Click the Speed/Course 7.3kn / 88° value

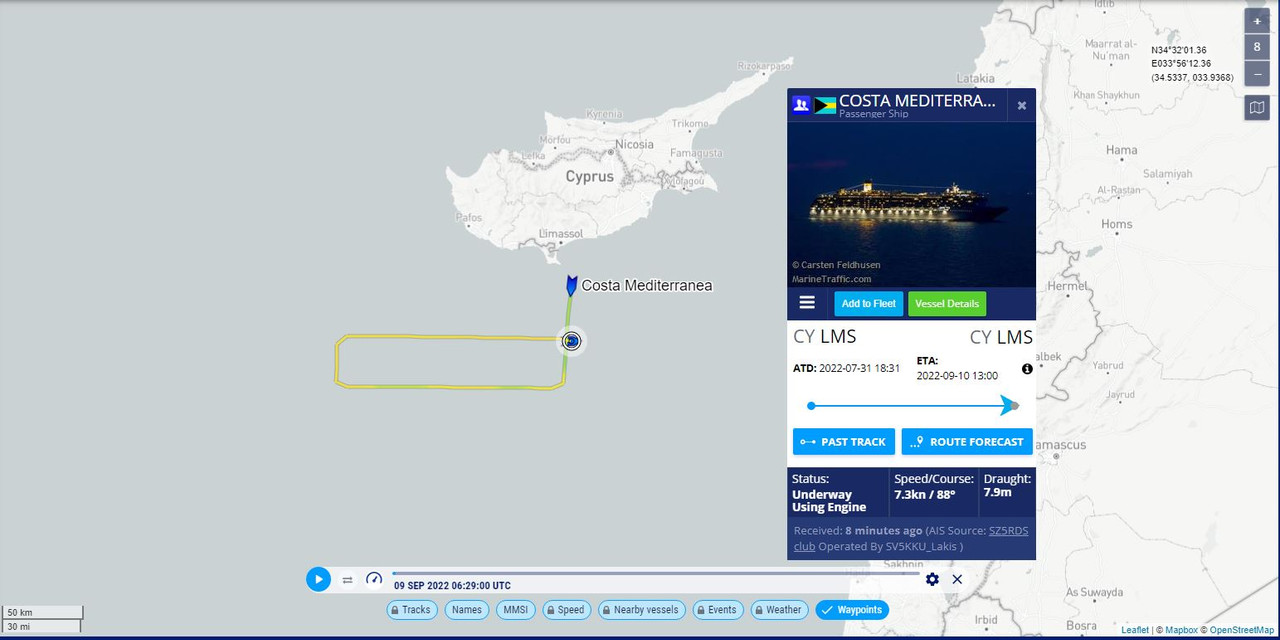point(925,494)
